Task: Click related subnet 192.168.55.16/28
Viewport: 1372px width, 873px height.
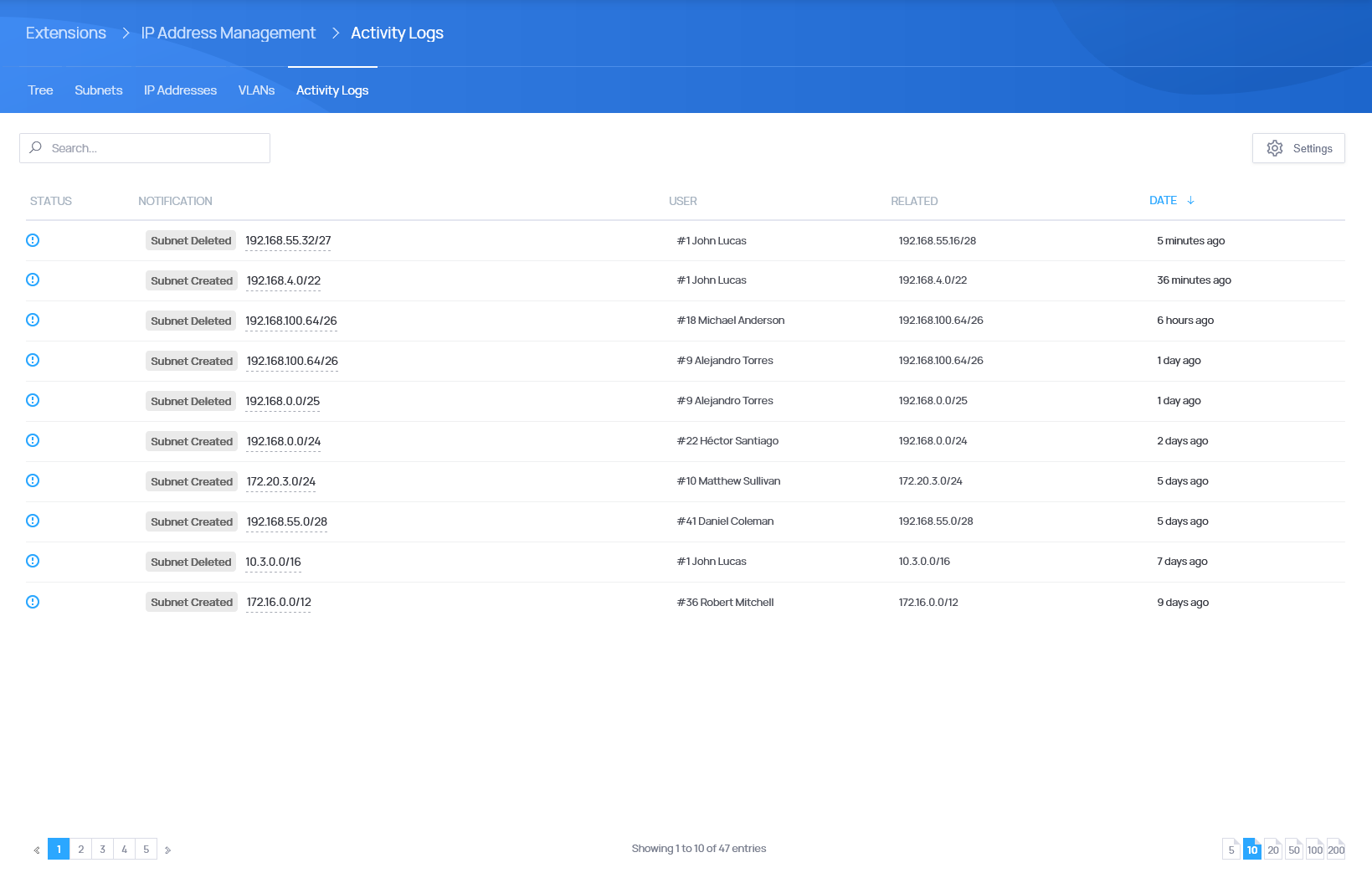Action: [x=938, y=241]
